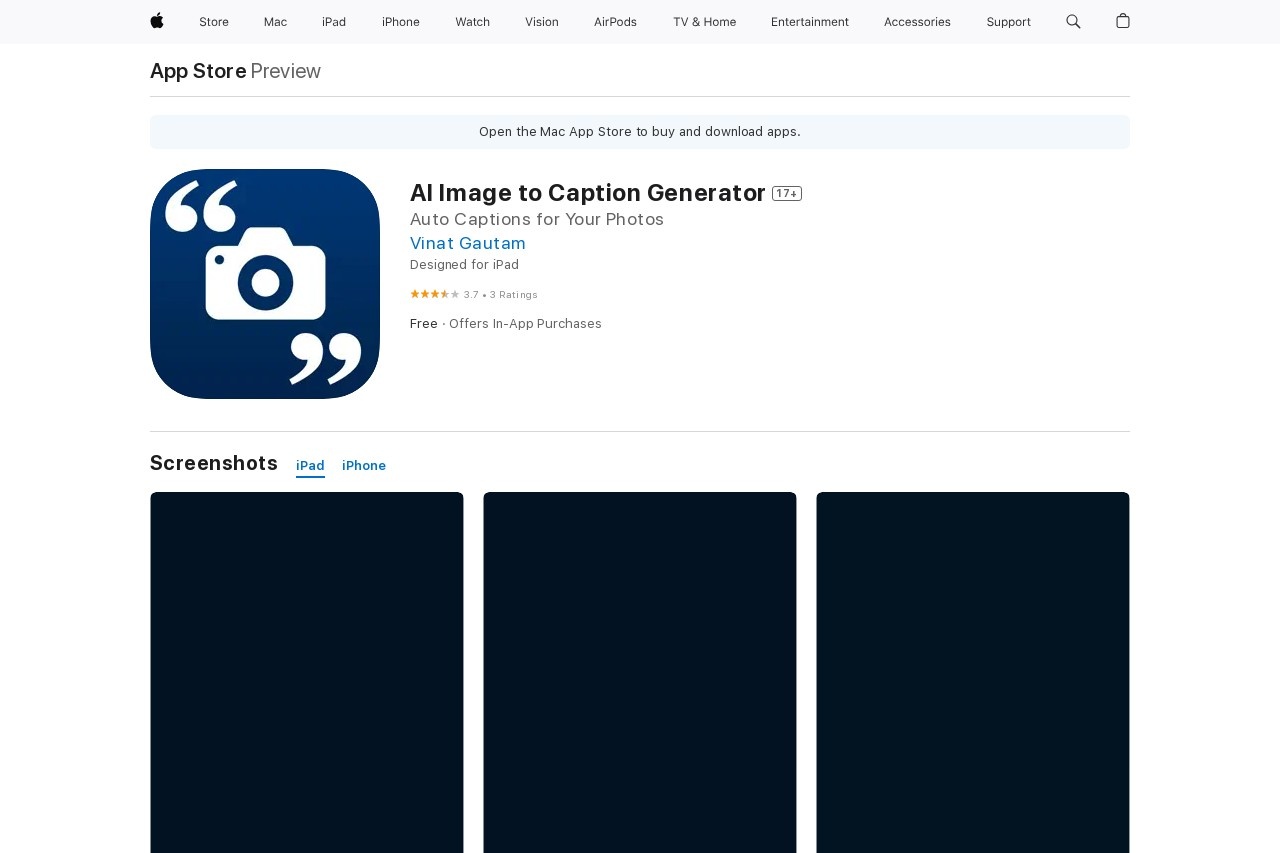Click the star rating icons
Image resolution: width=1280 pixels, height=853 pixels.
tap(435, 294)
